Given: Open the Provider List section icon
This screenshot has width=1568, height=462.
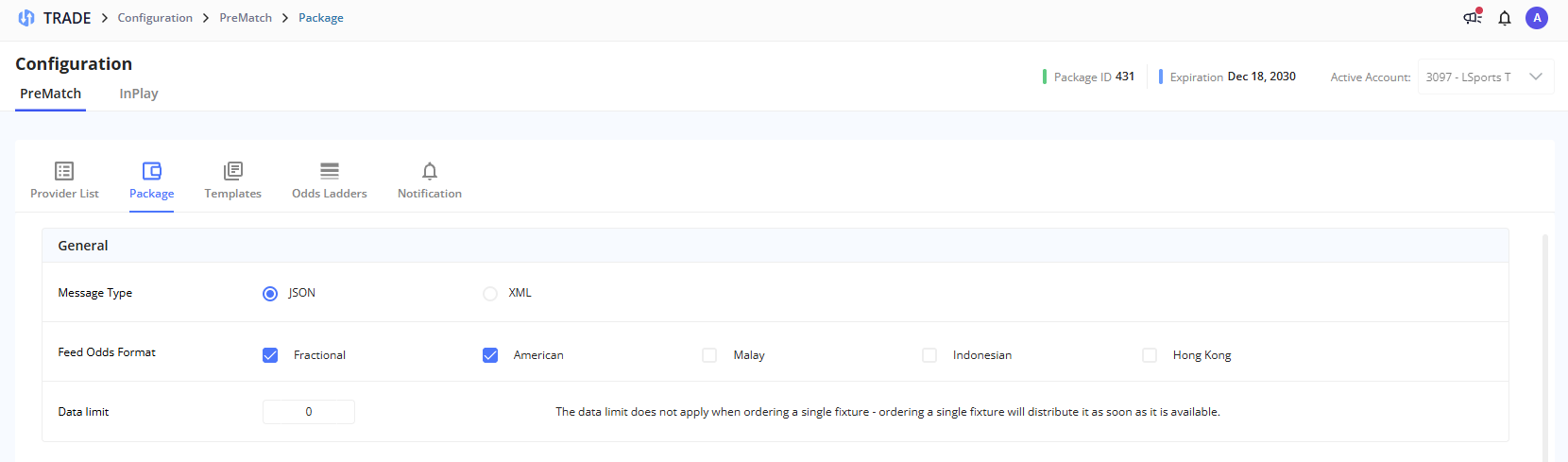Looking at the screenshot, I should click(x=64, y=171).
